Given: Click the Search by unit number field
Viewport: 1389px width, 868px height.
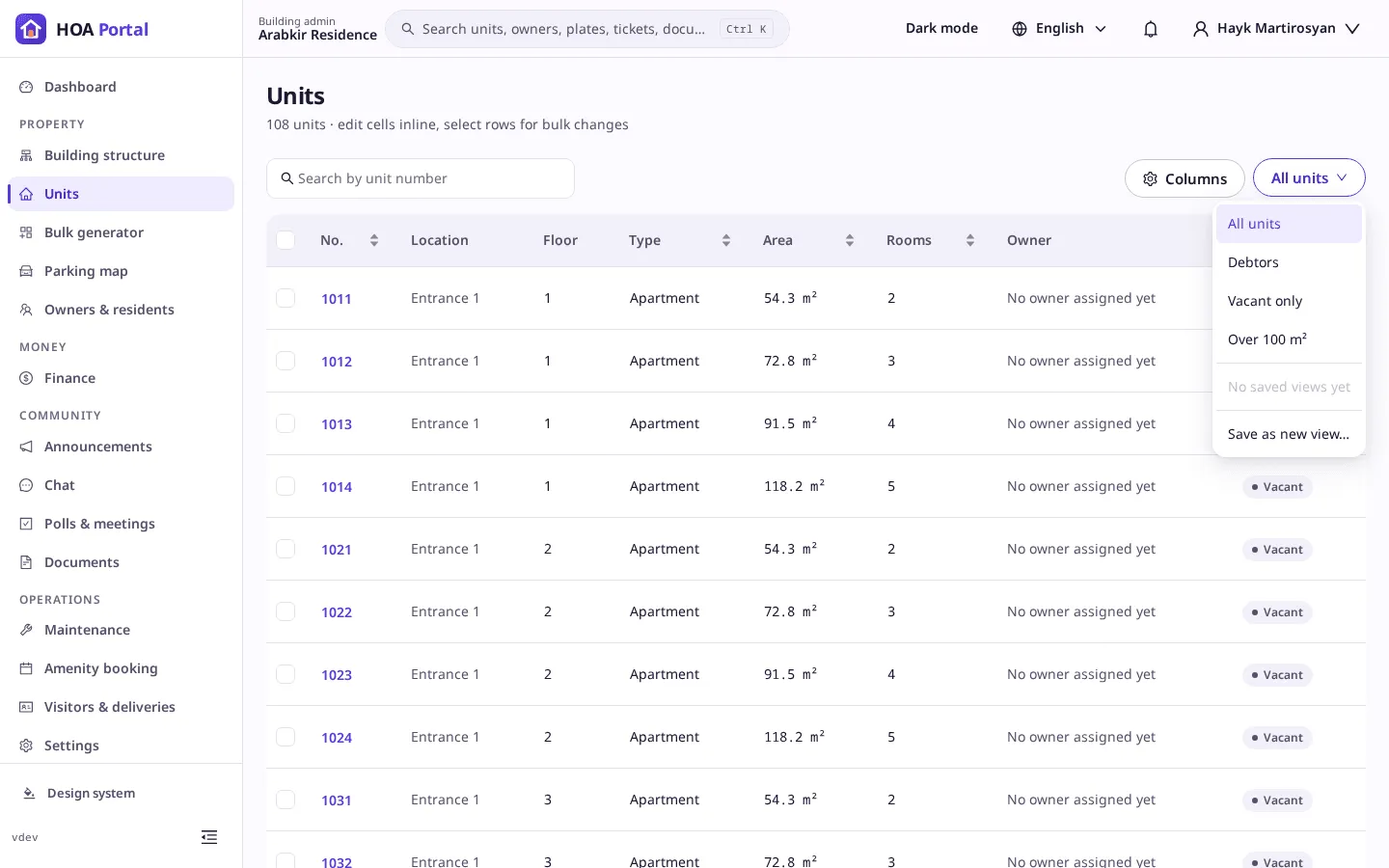Looking at the screenshot, I should tap(421, 178).
